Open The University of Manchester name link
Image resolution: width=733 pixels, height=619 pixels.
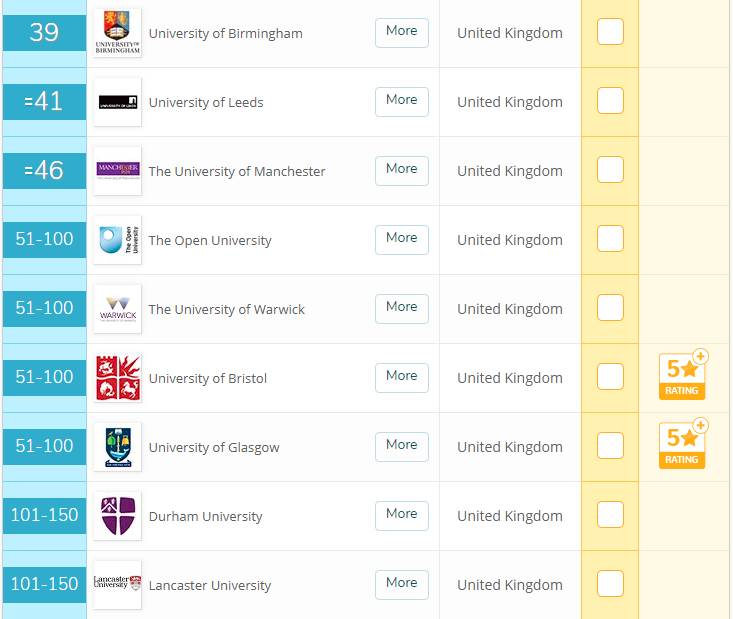tap(237, 172)
